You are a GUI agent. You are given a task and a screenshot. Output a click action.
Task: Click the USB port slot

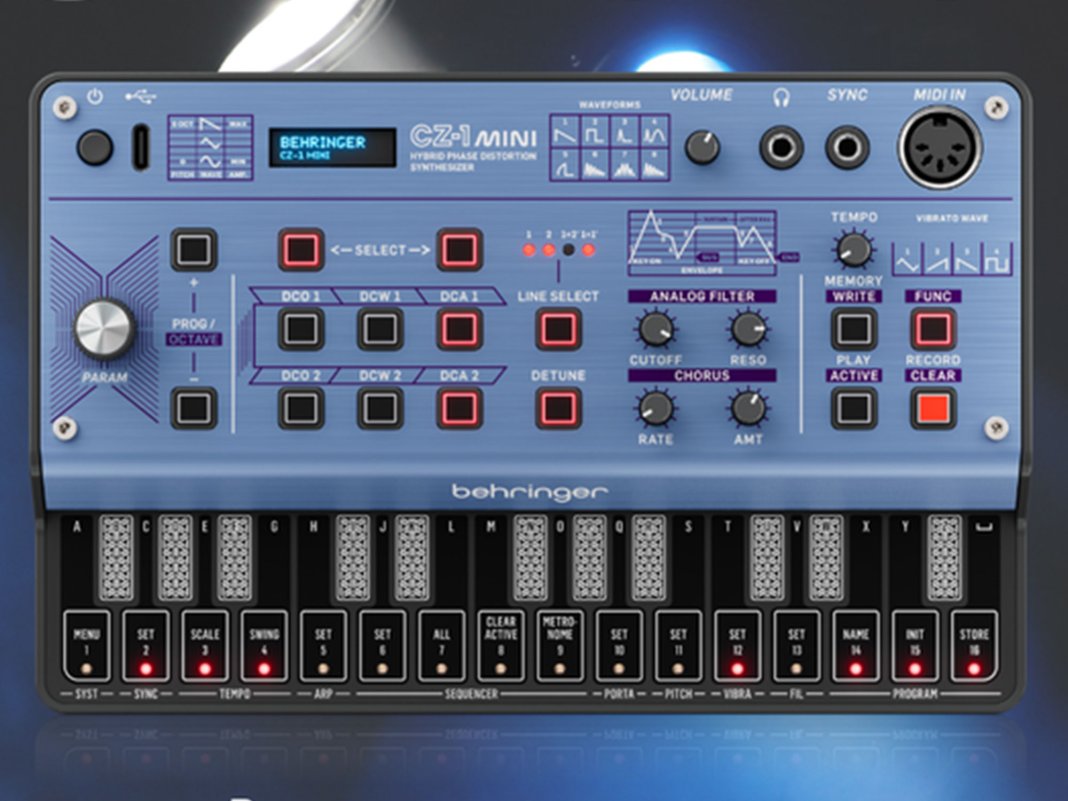coord(140,148)
